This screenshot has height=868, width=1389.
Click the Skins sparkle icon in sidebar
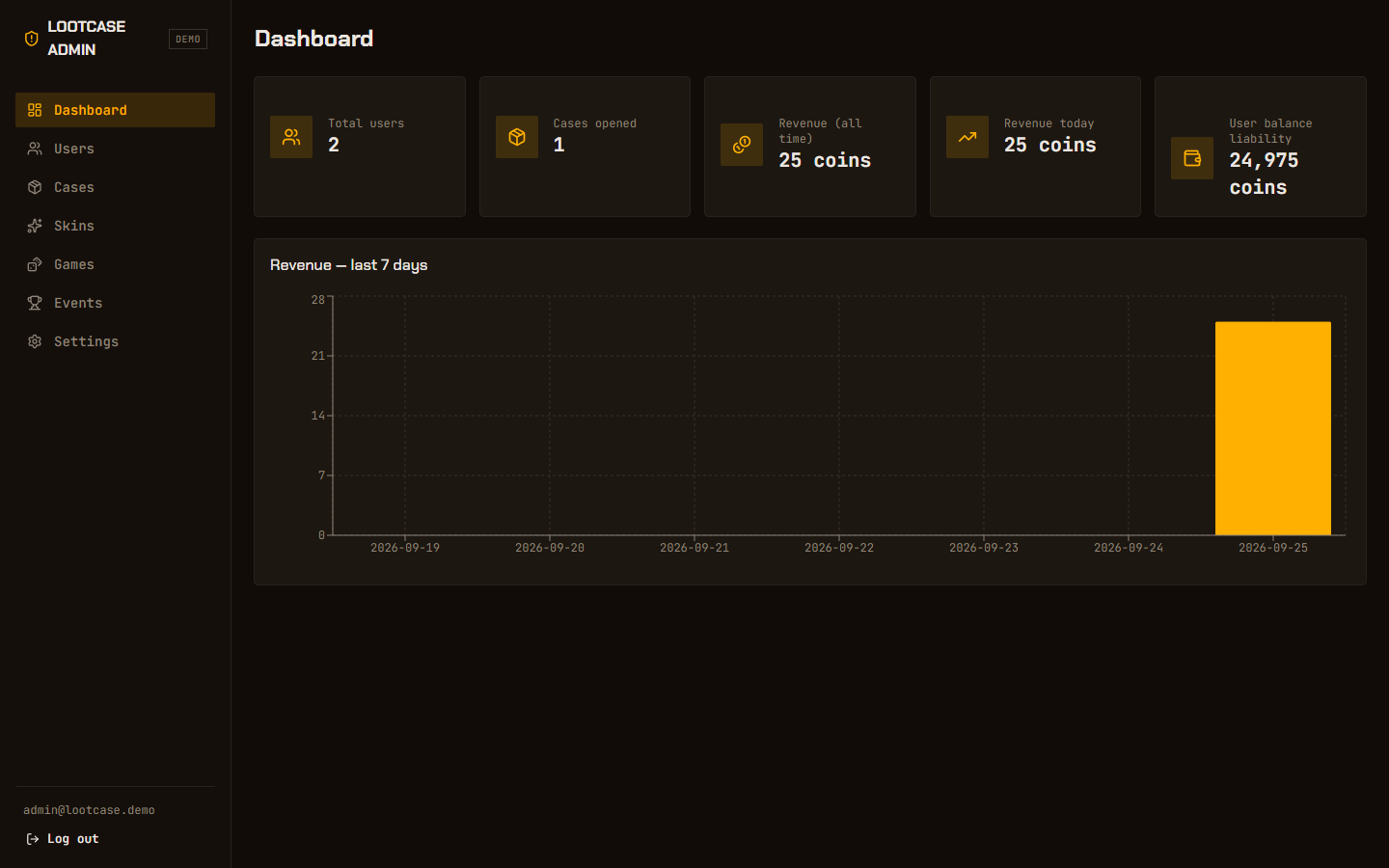pyautogui.click(x=35, y=226)
